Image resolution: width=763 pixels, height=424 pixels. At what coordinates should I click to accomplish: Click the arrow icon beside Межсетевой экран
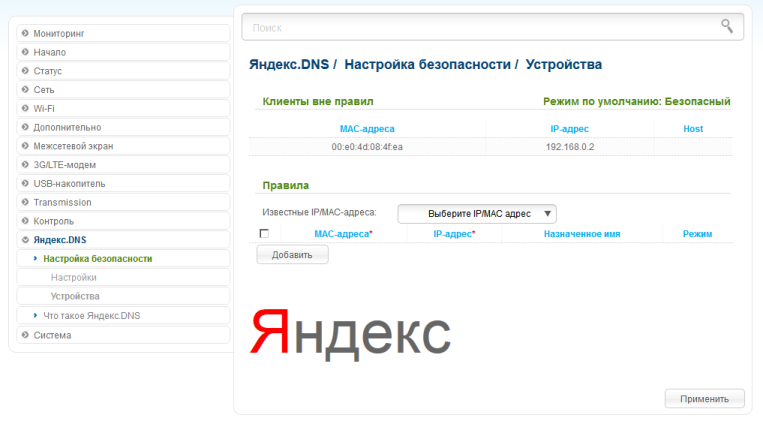pyautogui.click(x=25, y=146)
